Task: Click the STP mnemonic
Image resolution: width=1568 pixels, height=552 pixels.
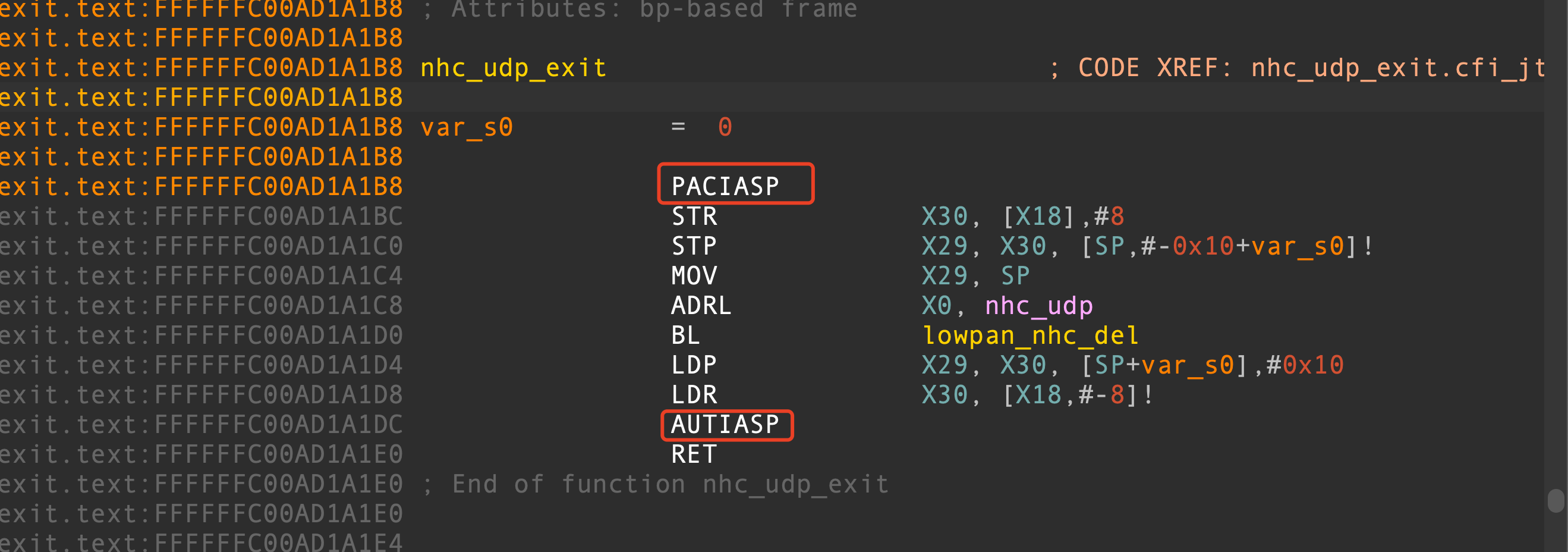Action: click(694, 246)
